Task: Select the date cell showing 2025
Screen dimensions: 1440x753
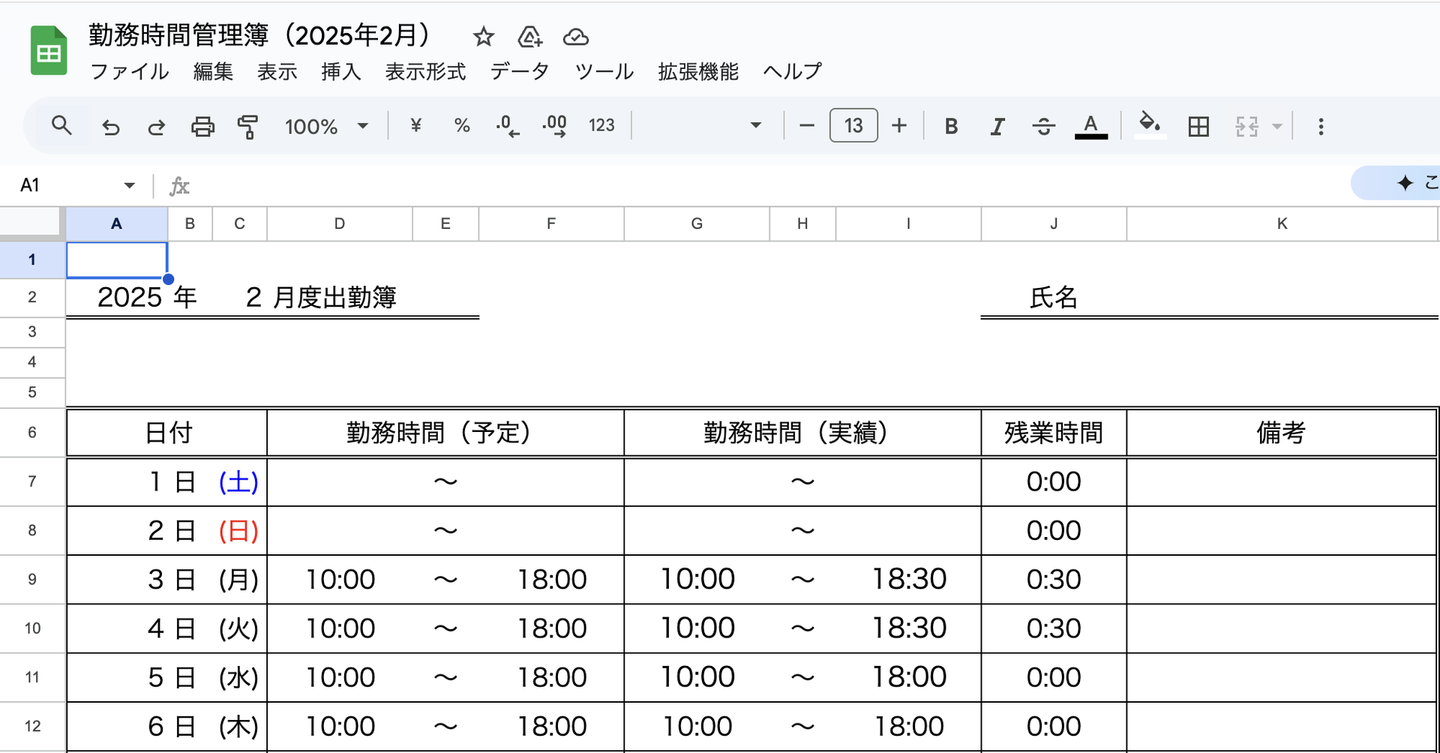Action: pos(117,297)
